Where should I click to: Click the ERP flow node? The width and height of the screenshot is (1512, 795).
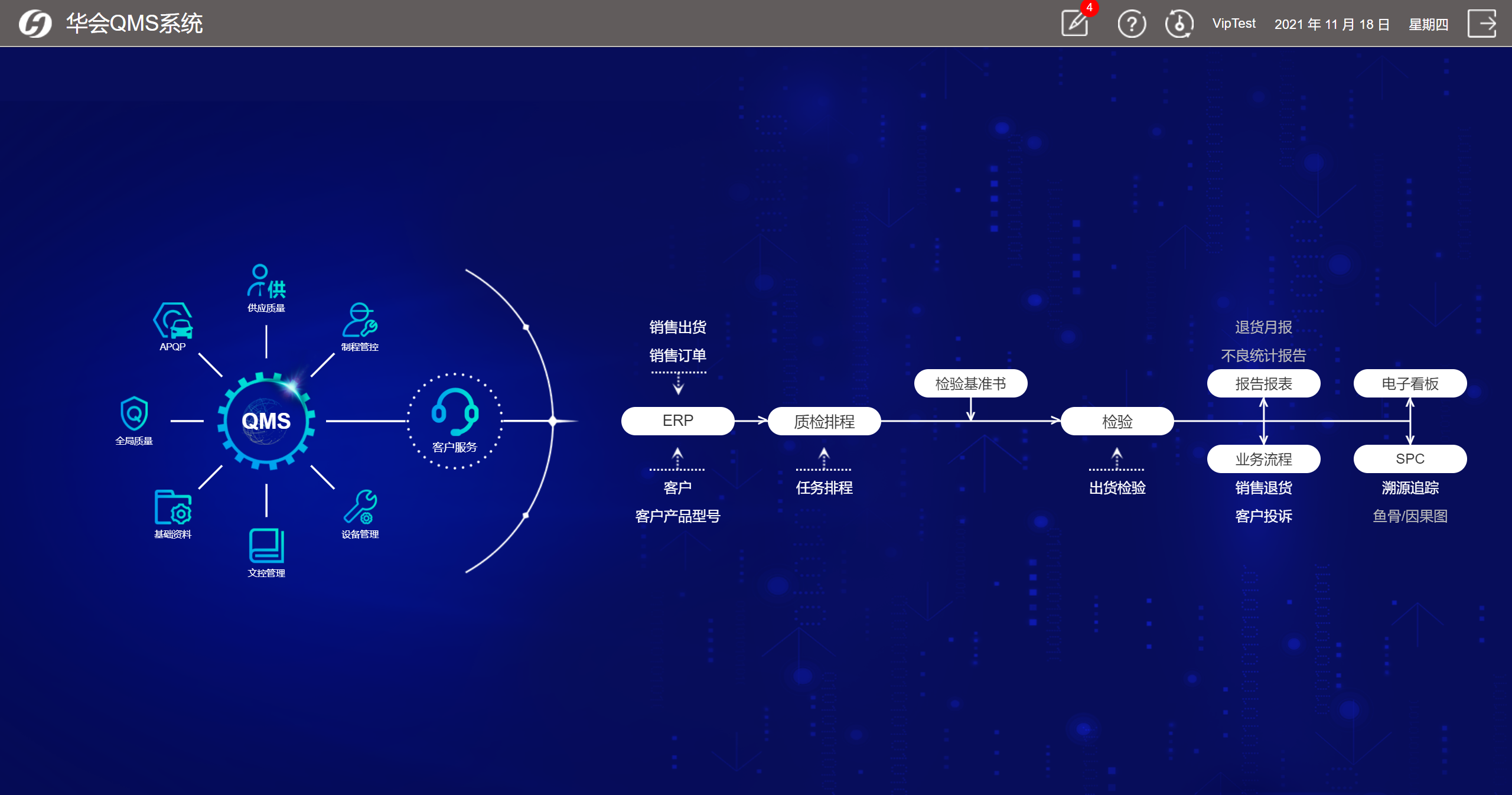coord(677,421)
